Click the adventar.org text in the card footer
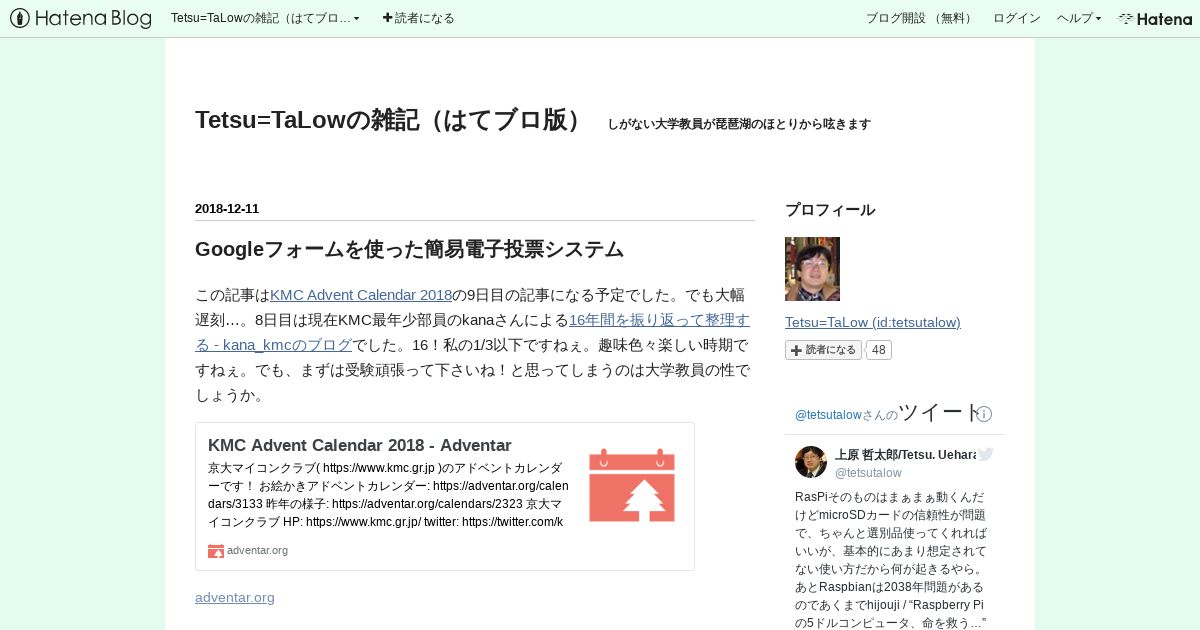 pyautogui.click(x=257, y=550)
